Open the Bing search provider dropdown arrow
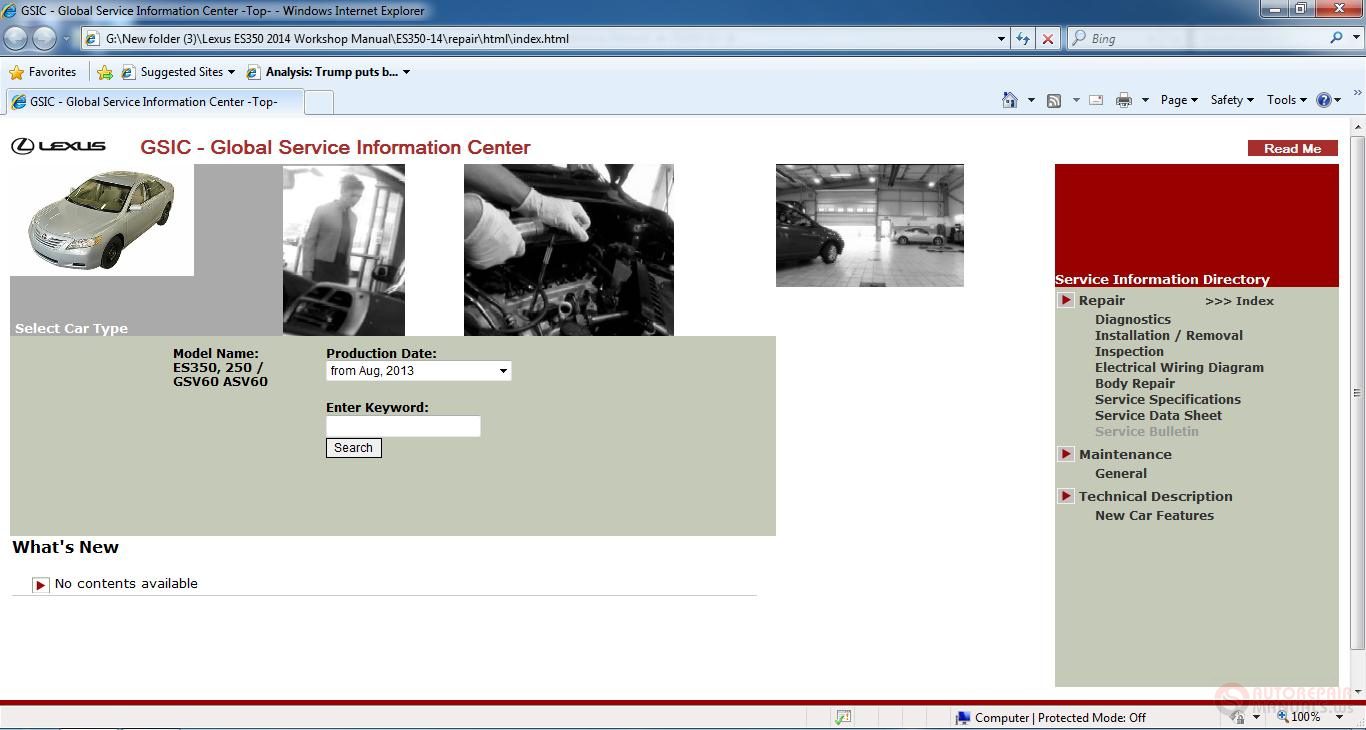The height and width of the screenshot is (730, 1366). coord(1357,38)
